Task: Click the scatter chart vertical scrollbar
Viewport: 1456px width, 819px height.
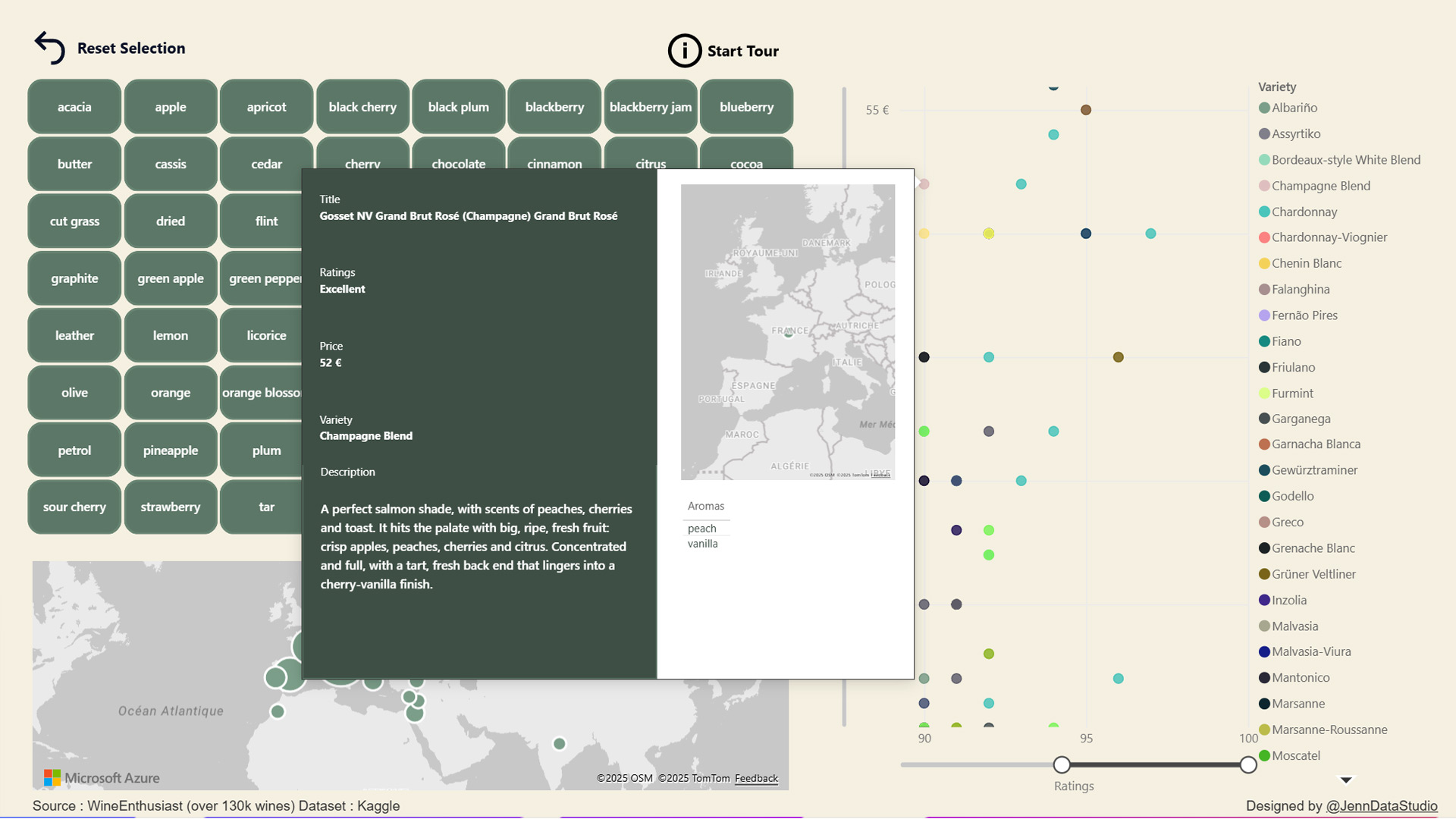Action: [844, 406]
